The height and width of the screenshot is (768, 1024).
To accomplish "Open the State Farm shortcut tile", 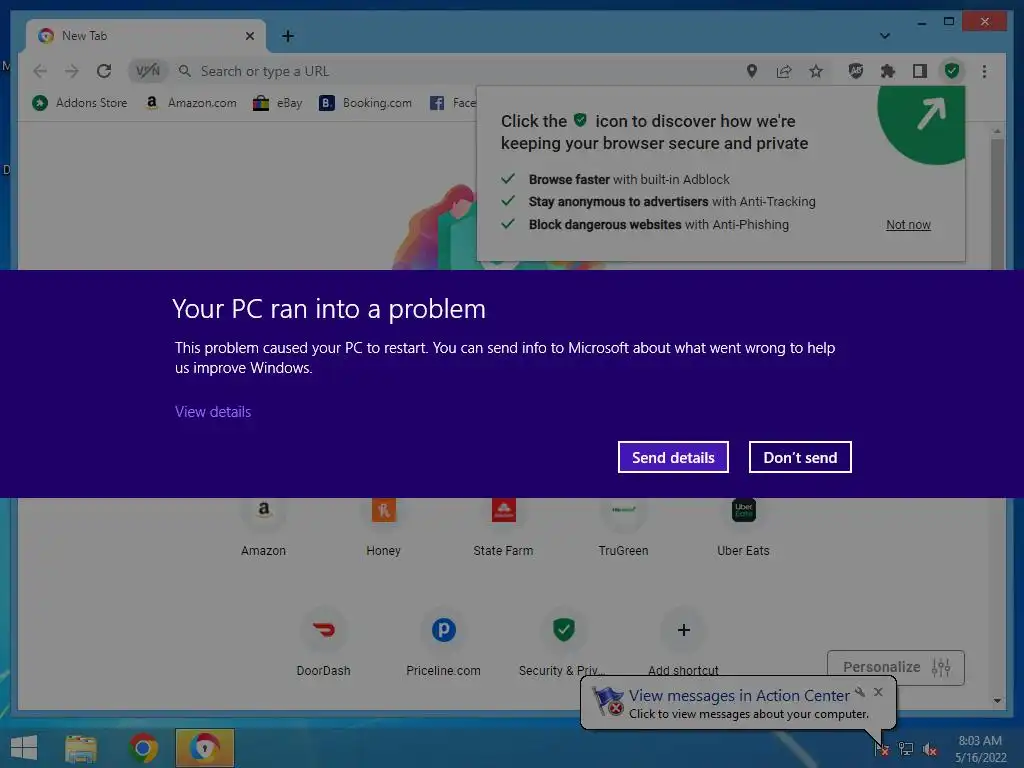I will (x=504, y=527).
